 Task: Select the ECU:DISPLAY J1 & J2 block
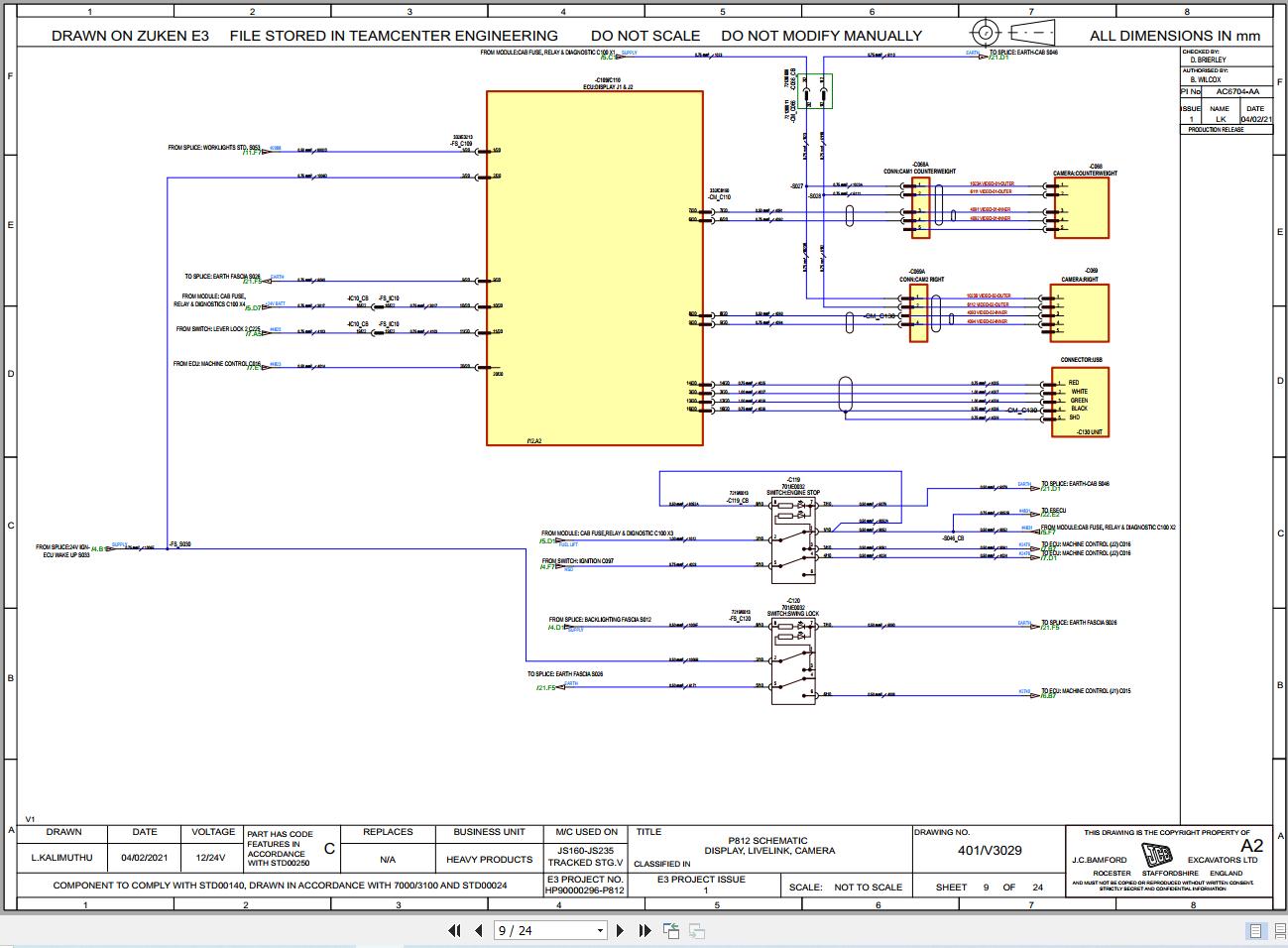tap(595, 268)
